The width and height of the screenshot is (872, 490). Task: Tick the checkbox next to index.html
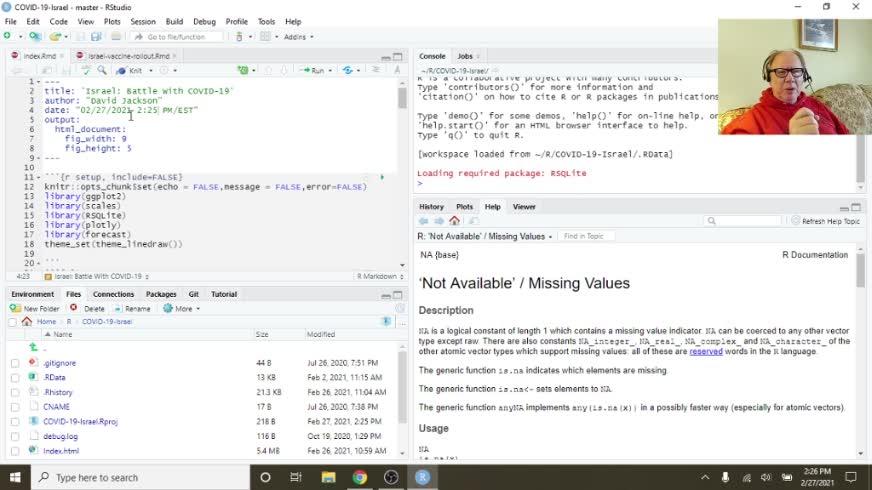click(x=15, y=451)
